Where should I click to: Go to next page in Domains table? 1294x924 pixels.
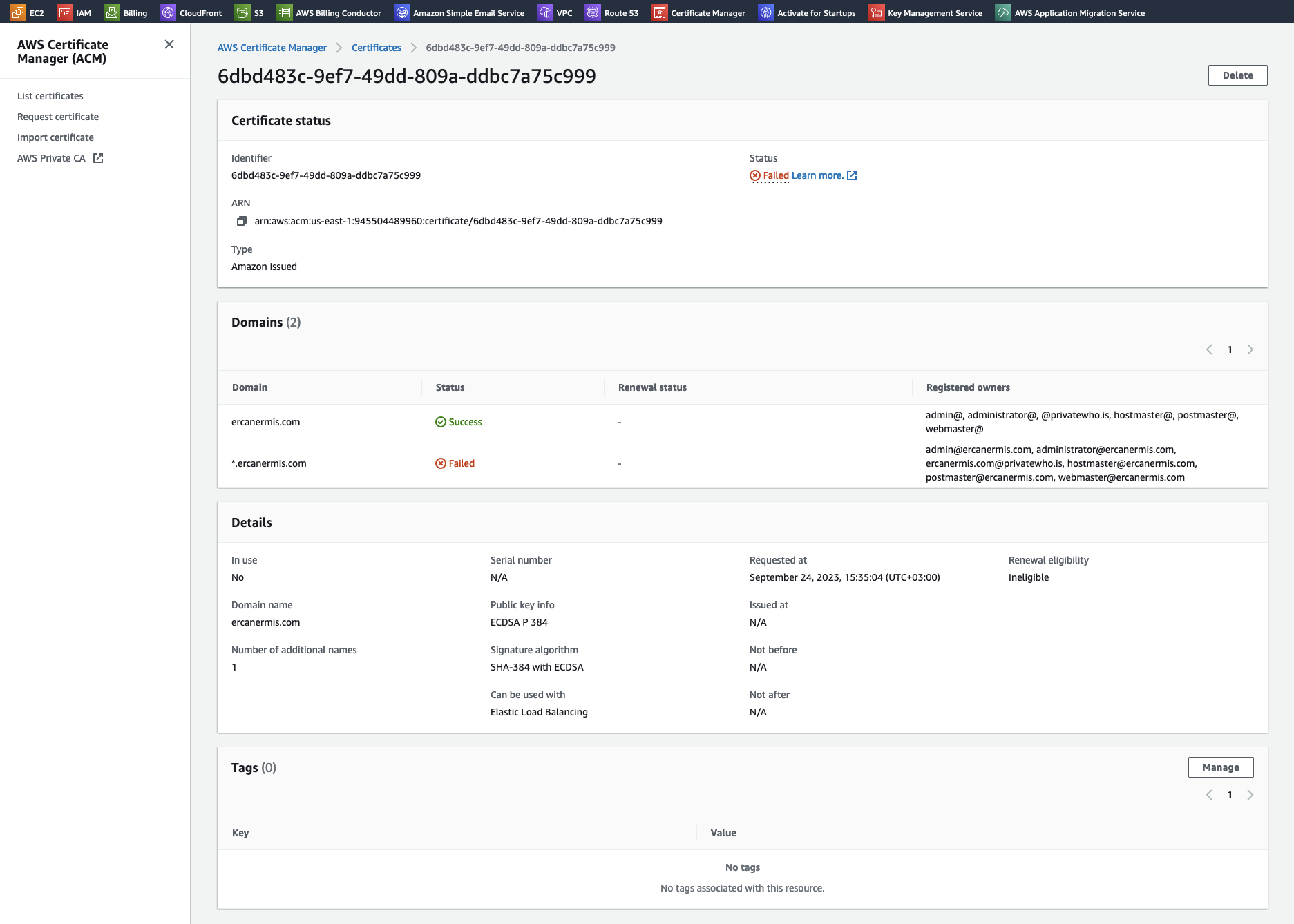1250,349
